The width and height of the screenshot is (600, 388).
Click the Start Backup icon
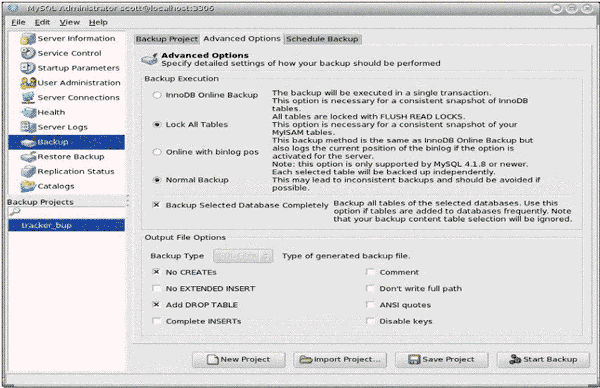point(515,359)
